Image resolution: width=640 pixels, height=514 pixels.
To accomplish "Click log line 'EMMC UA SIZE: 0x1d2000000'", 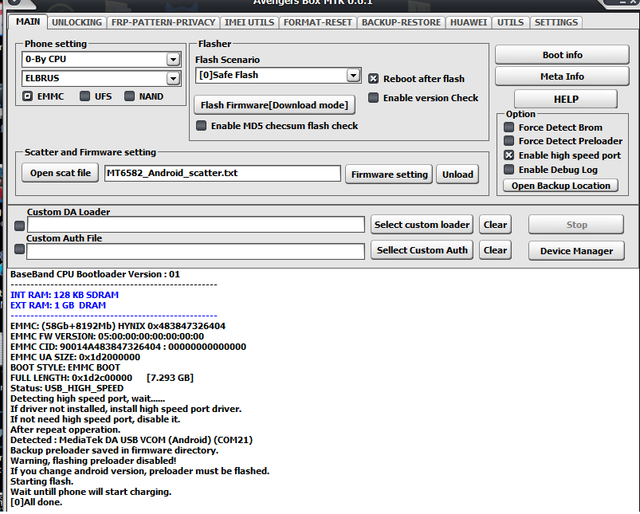I will [x=75, y=357].
